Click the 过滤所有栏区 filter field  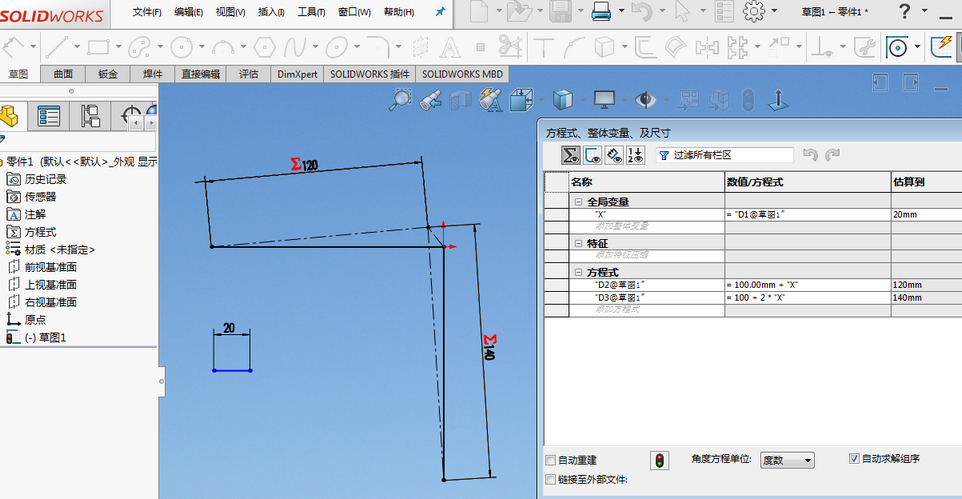(724, 155)
